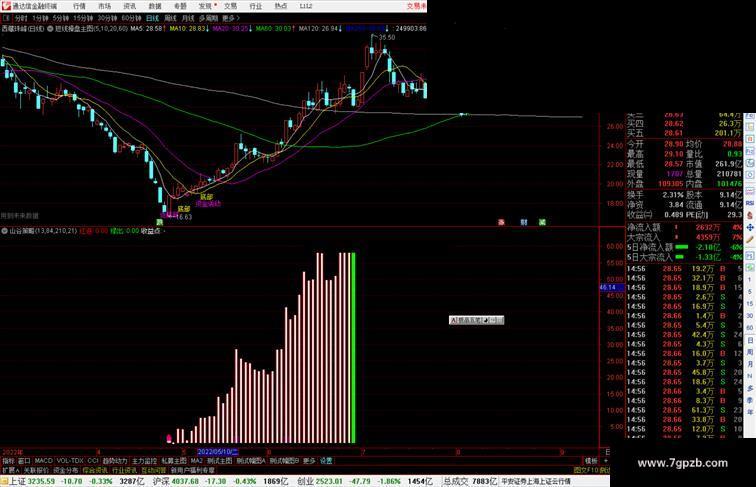This screenshot has height=487, width=756.
Task: Click 周 in right sidebar
Action: (750, 352)
